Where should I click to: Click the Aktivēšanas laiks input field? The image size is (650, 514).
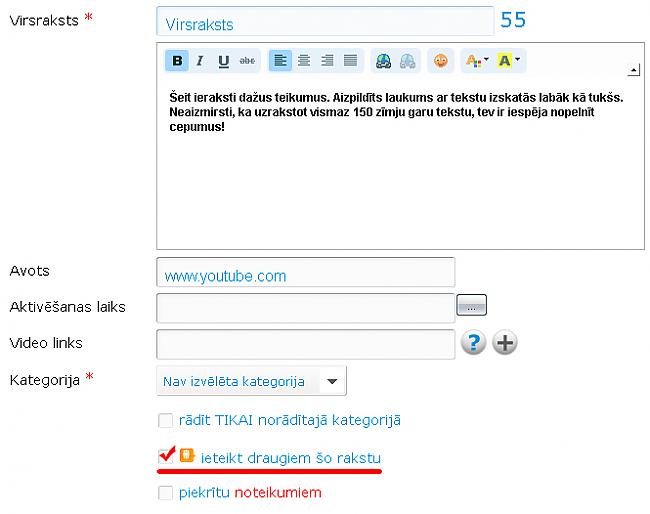pos(306,308)
